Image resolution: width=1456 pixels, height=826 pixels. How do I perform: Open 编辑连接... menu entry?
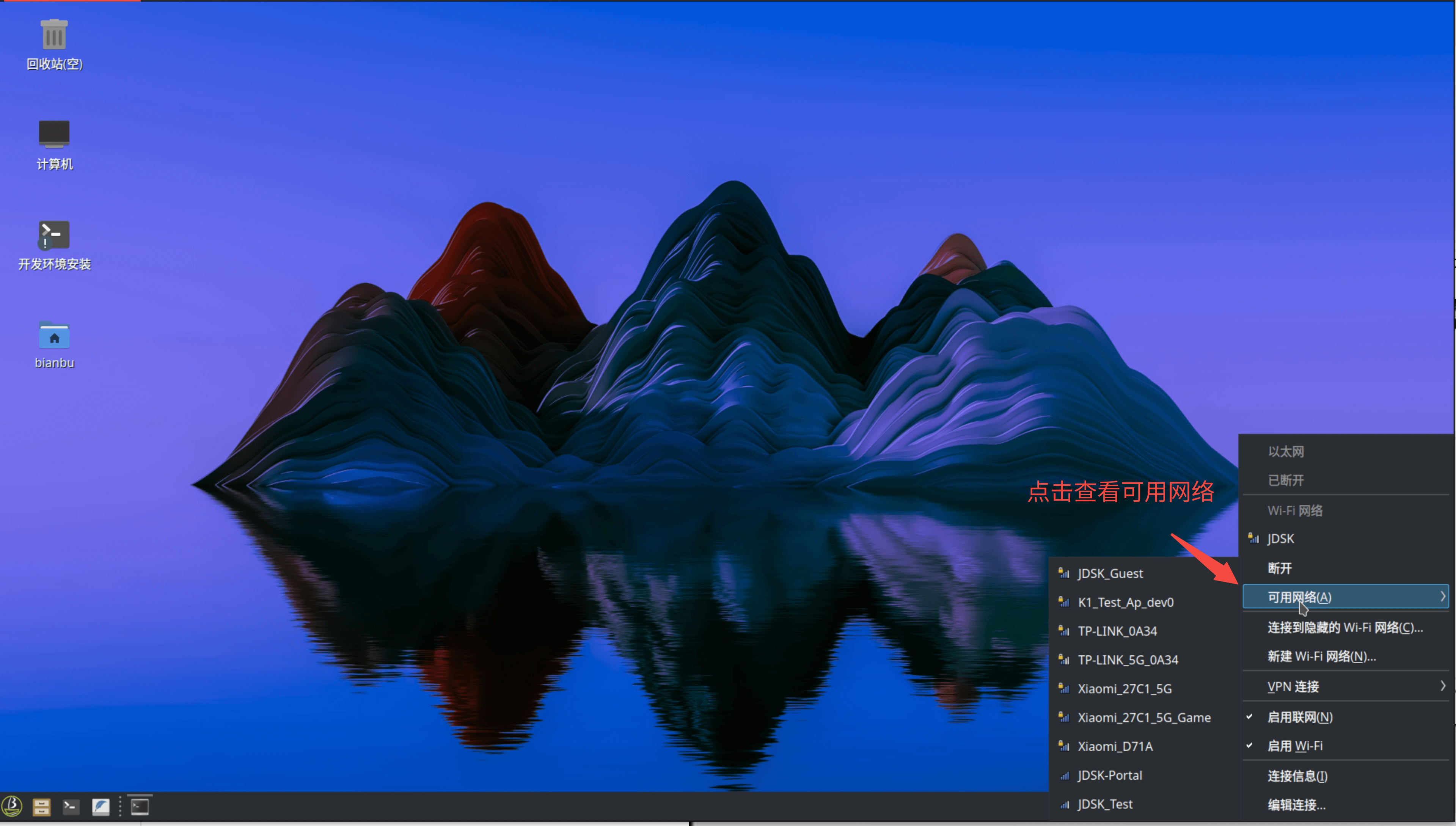pos(1296,804)
